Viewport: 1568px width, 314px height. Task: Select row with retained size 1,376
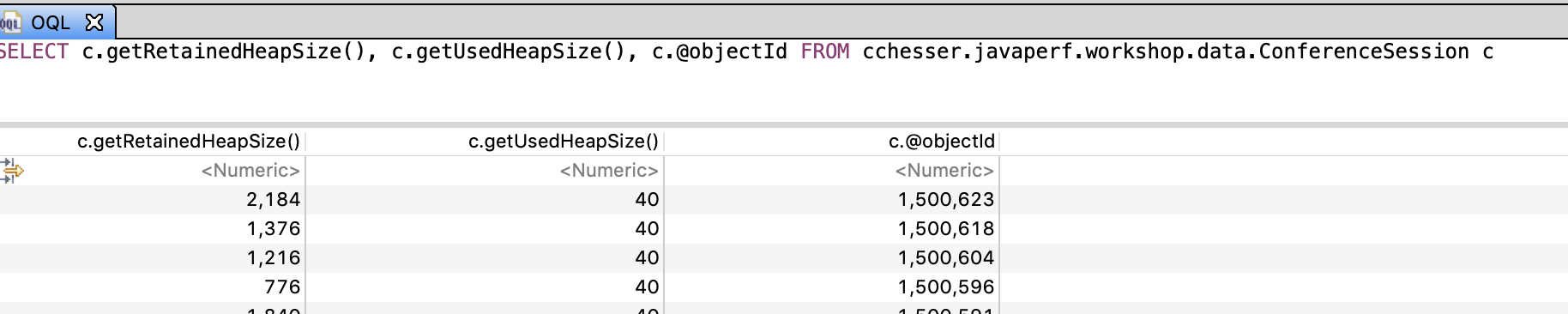click(x=784, y=228)
